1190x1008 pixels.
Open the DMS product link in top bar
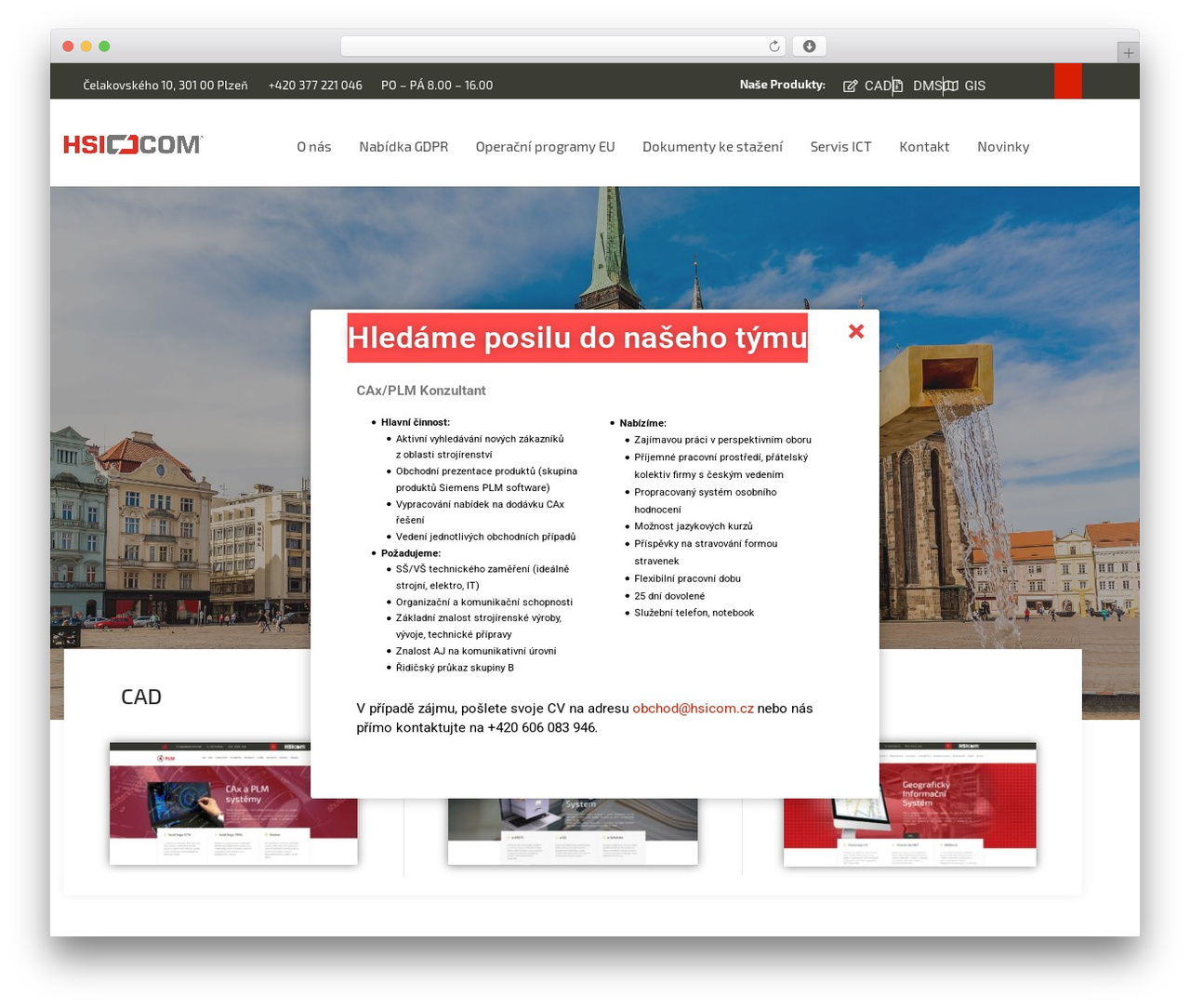[x=927, y=86]
